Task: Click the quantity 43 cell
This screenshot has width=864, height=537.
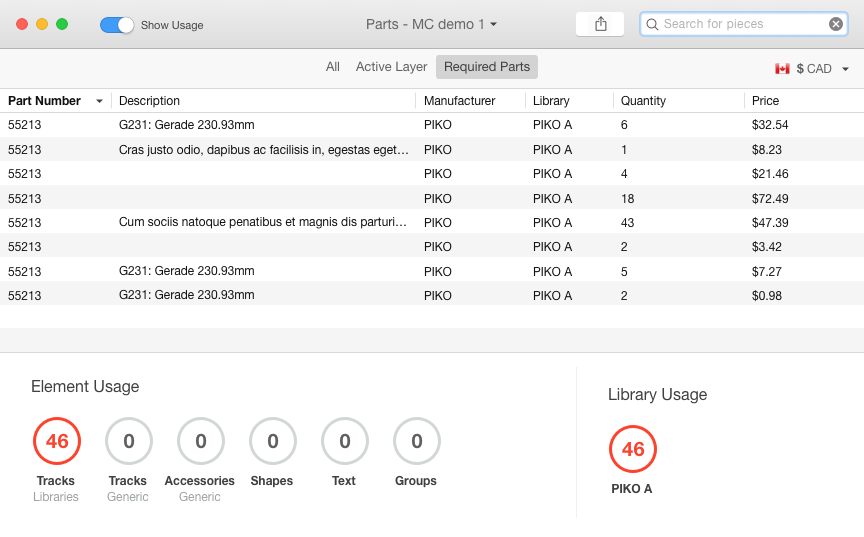Action: point(627,223)
